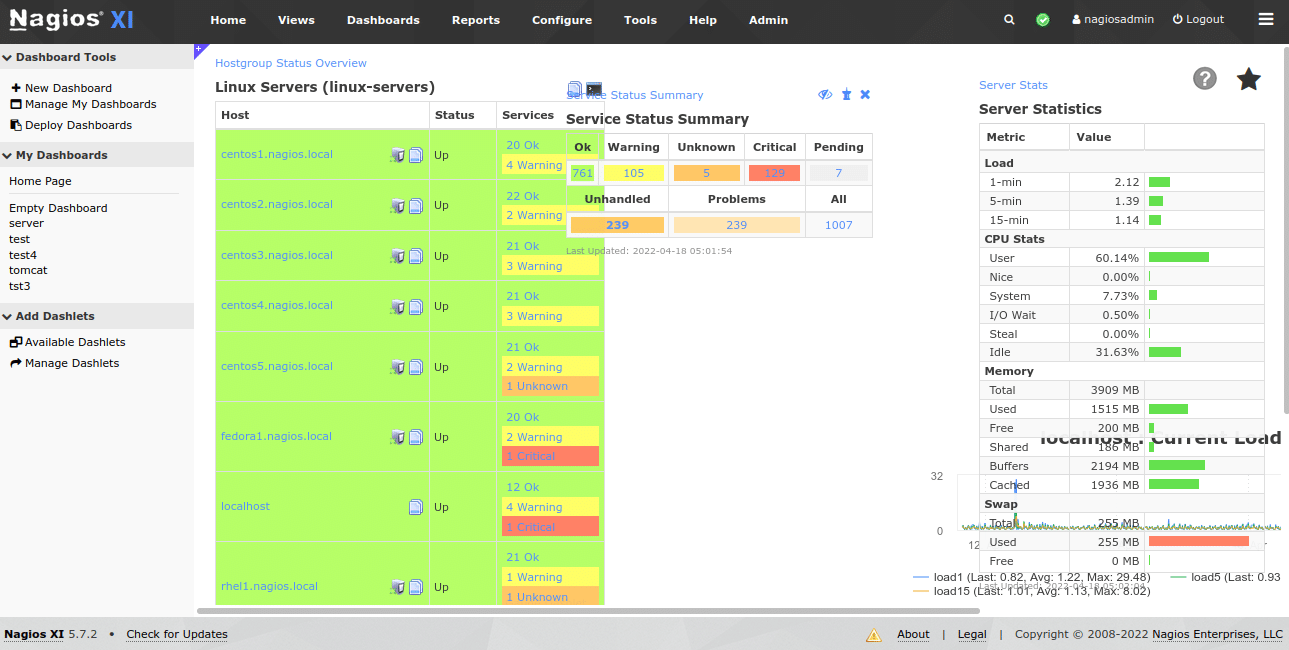Viewport: 1289px width, 650px height.
Task: Open the nagiosadmin user profile
Action: 1111,19
